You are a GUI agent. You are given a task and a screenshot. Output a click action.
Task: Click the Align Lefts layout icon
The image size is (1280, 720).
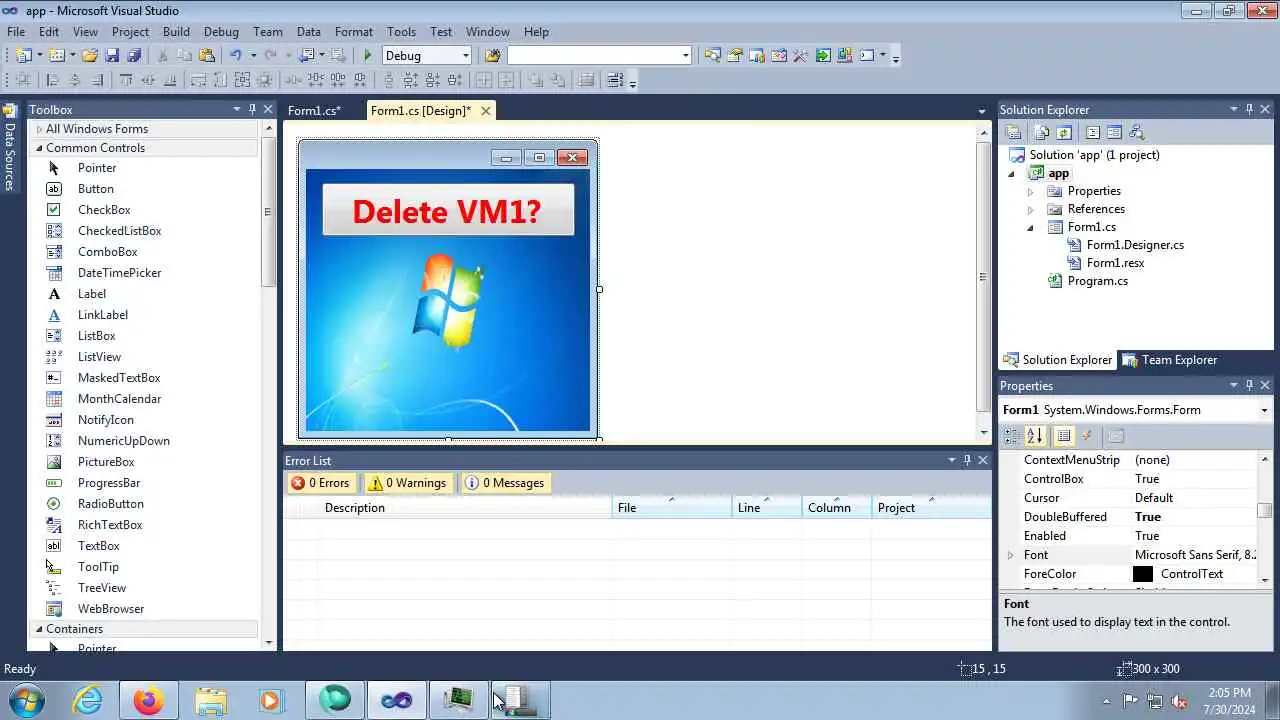pos(52,81)
